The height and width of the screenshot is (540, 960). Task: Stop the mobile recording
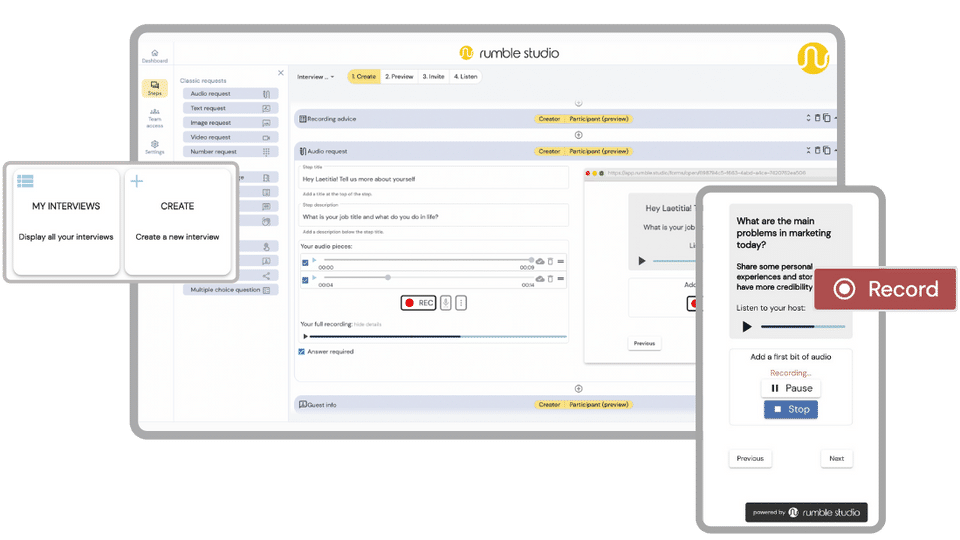(791, 410)
